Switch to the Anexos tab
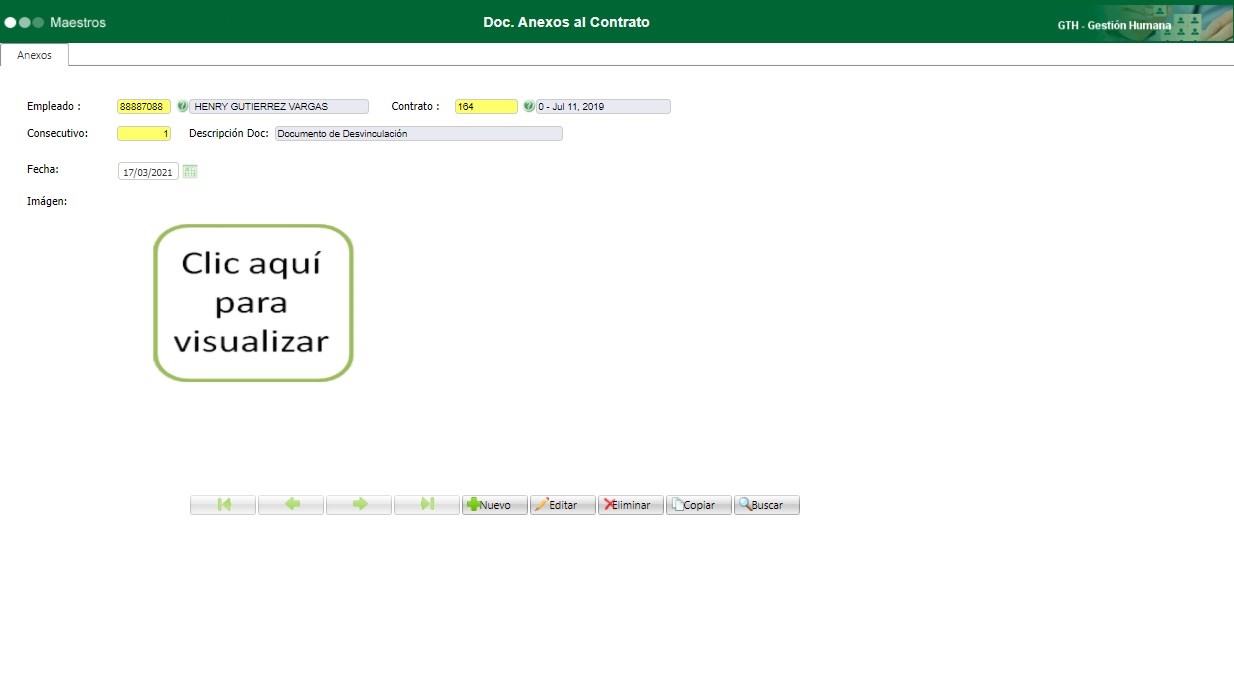Screen dimensions: 1234x698 click(36, 55)
